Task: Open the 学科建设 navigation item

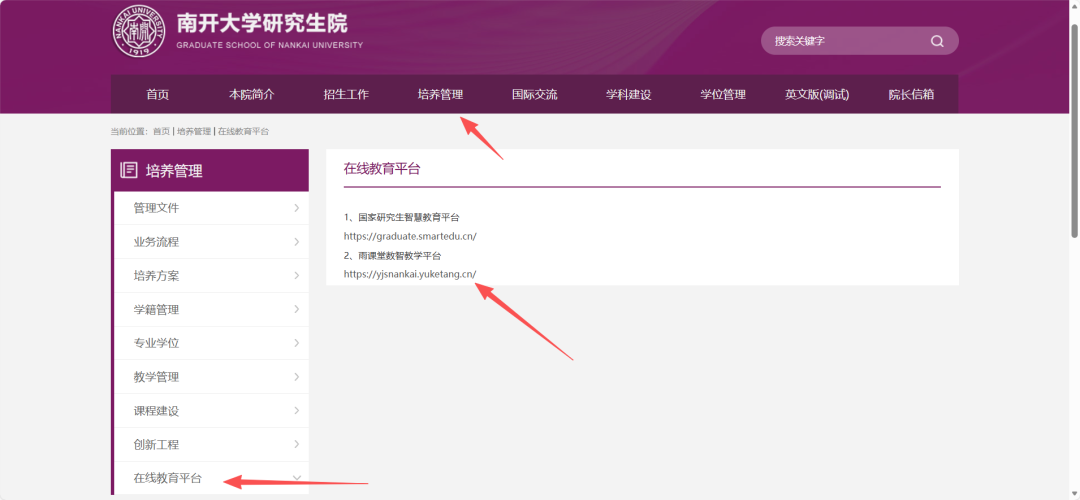Action: pos(628,94)
